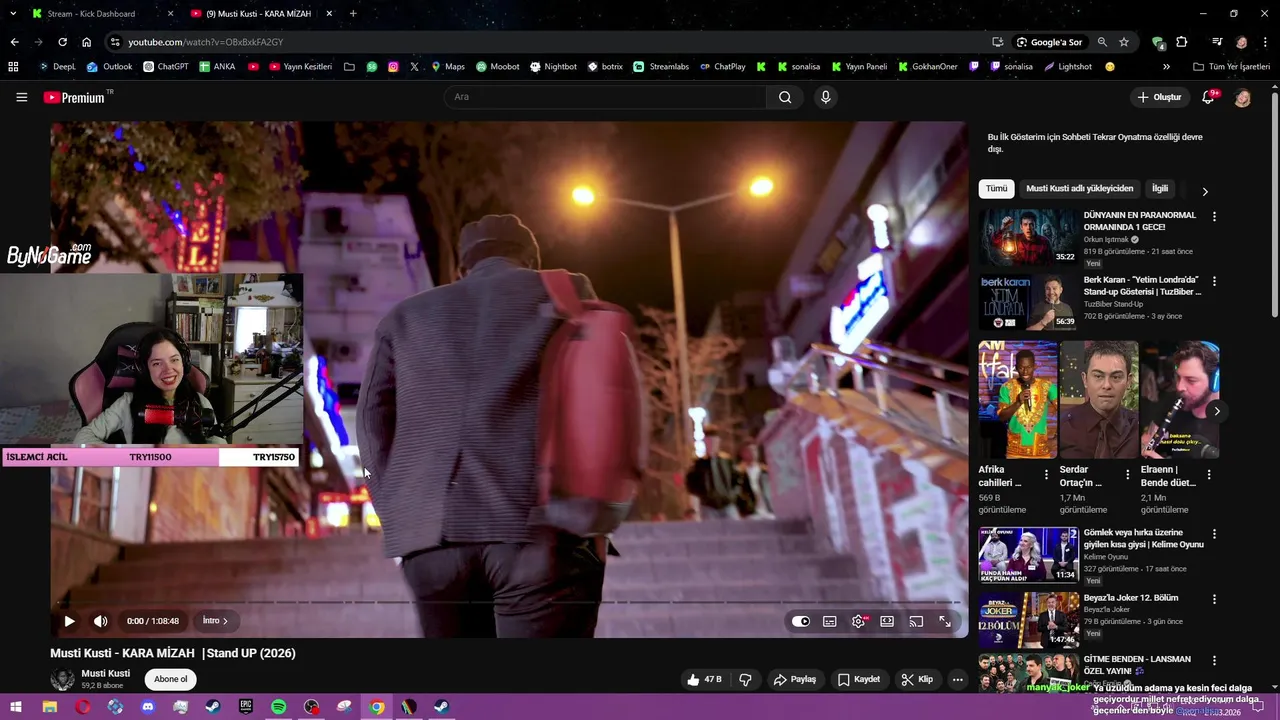Bookmark this page with the star icon
This screenshot has width=1280, height=720.
[x=1124, y=42]
